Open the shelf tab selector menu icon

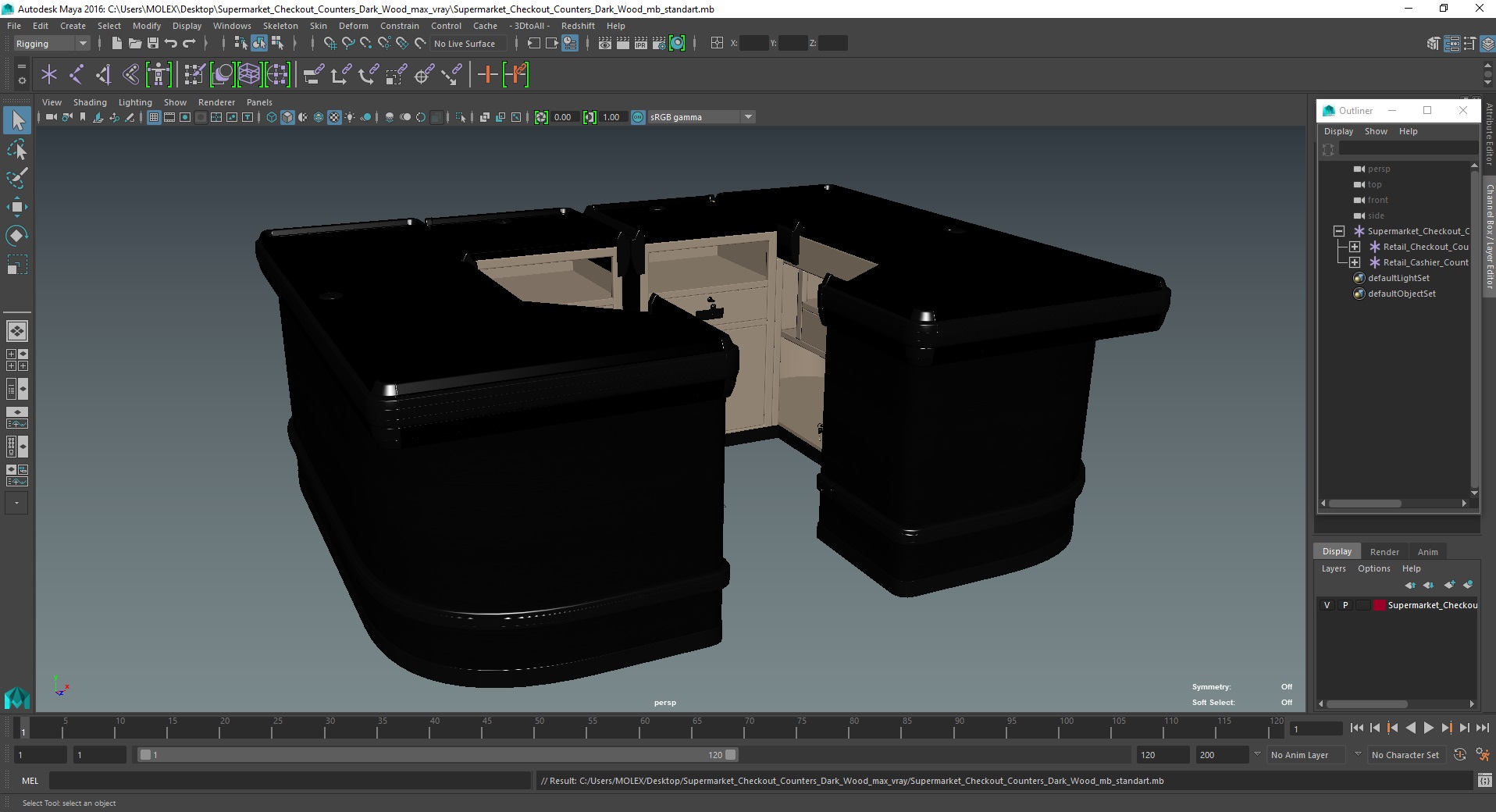[22, 67]
